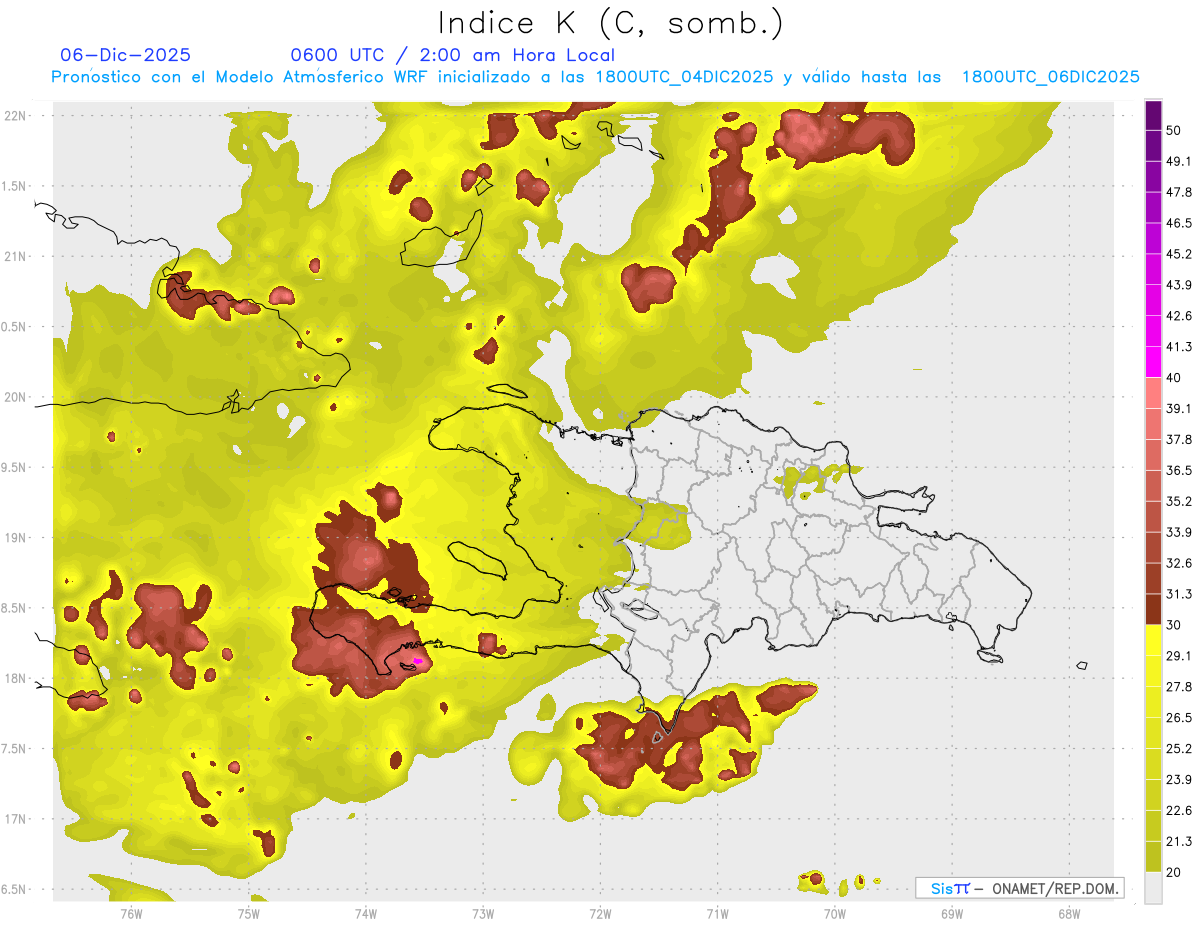
Task: Click the latitude label 22N
Action: [x=16, y=115]
